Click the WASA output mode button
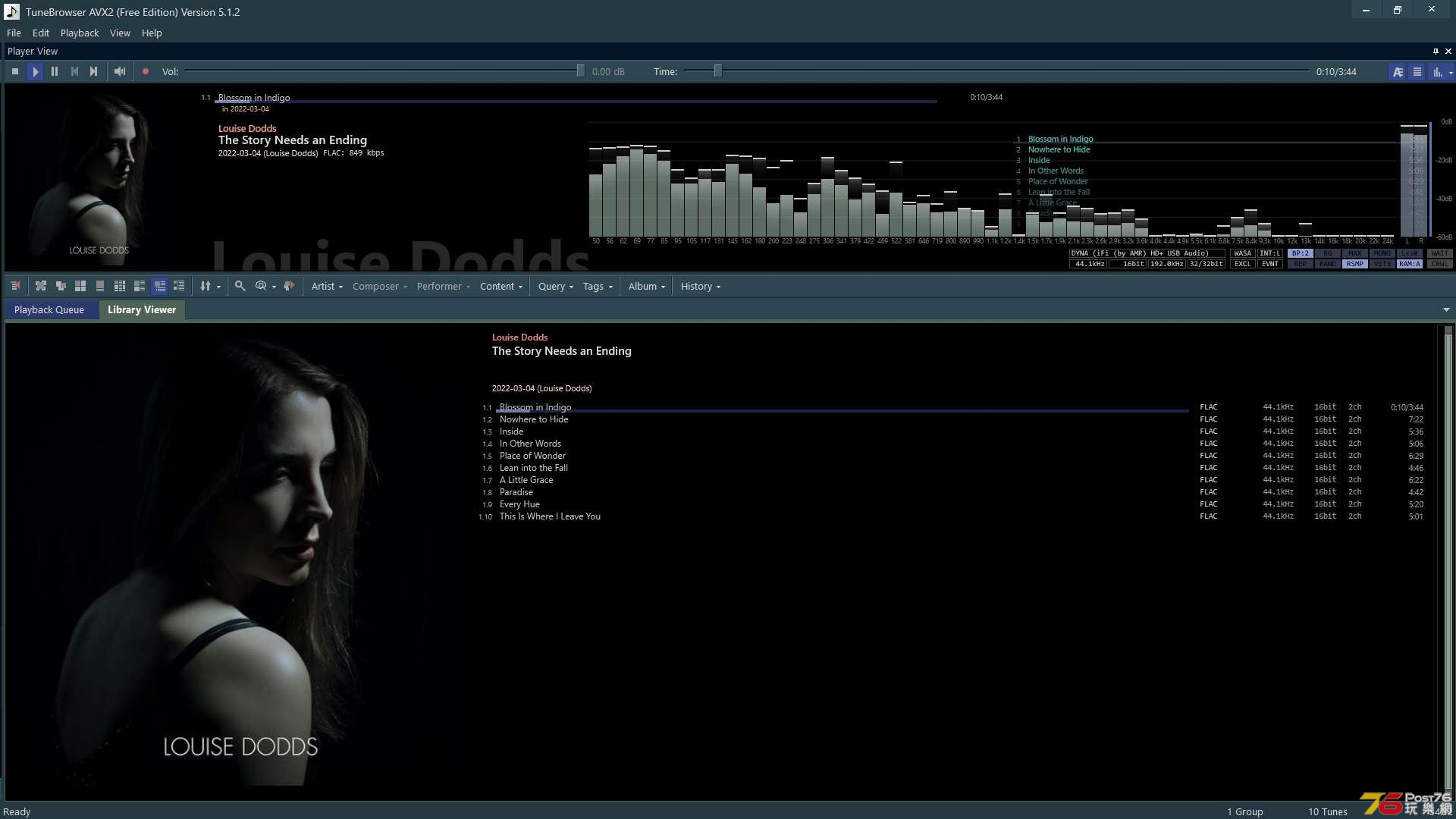 click(1243, 253)
